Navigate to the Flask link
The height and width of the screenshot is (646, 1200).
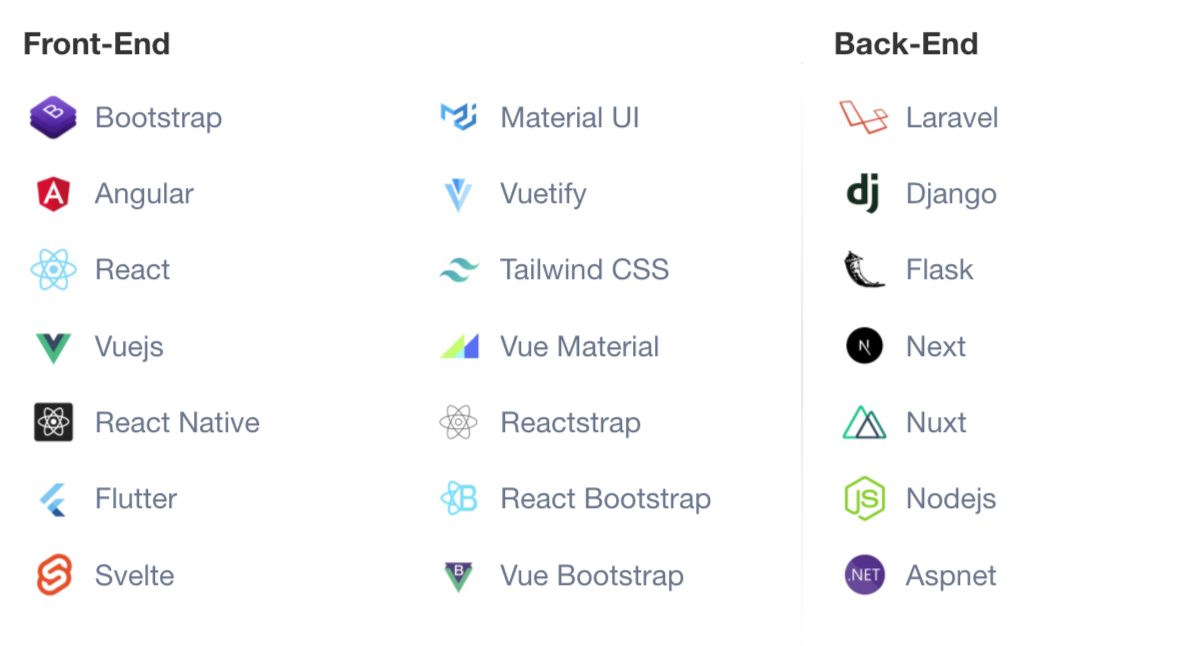pyautogui.click(x=939, y=270)
